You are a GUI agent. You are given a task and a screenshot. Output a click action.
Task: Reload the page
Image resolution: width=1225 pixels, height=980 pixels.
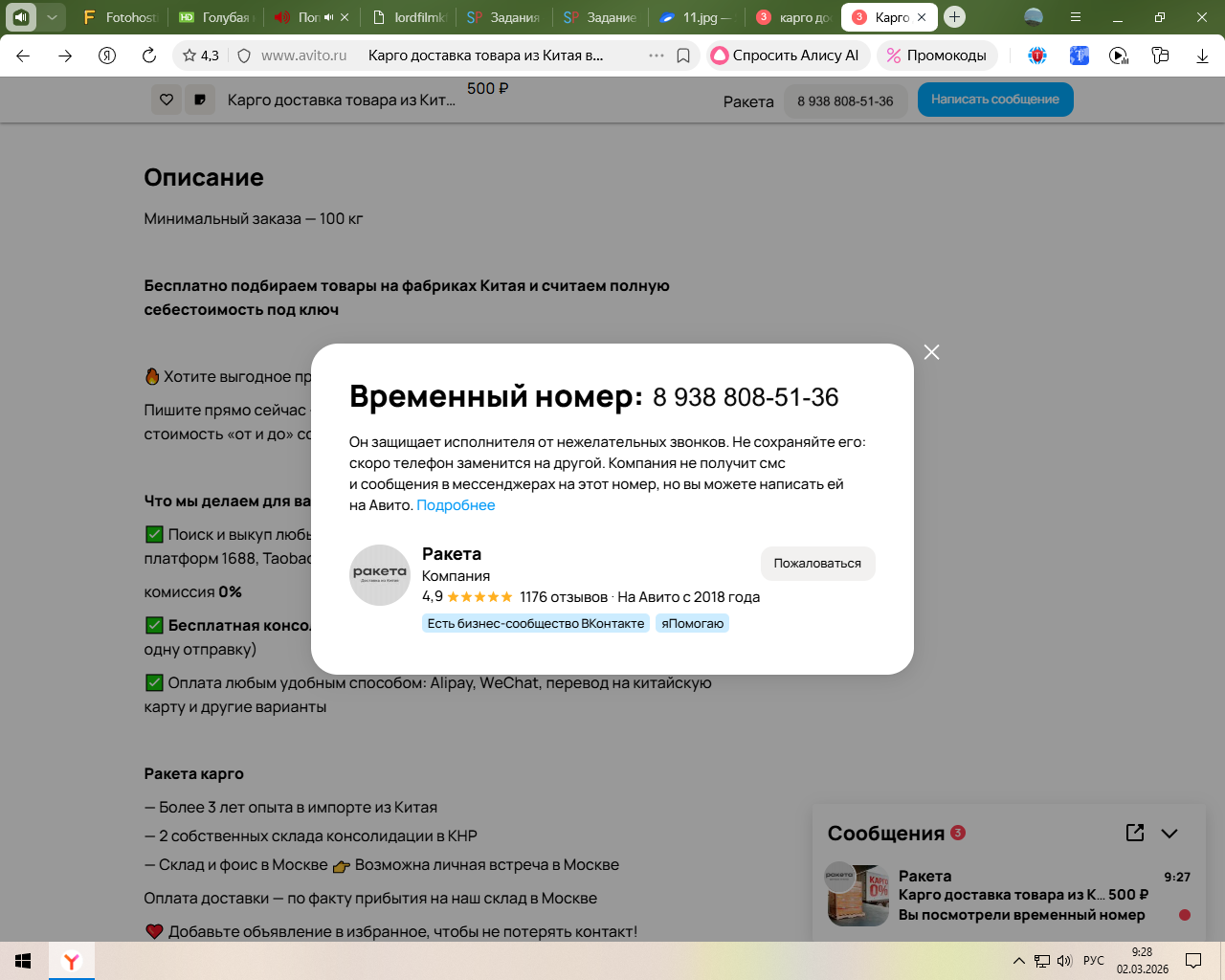pos(149,56)
